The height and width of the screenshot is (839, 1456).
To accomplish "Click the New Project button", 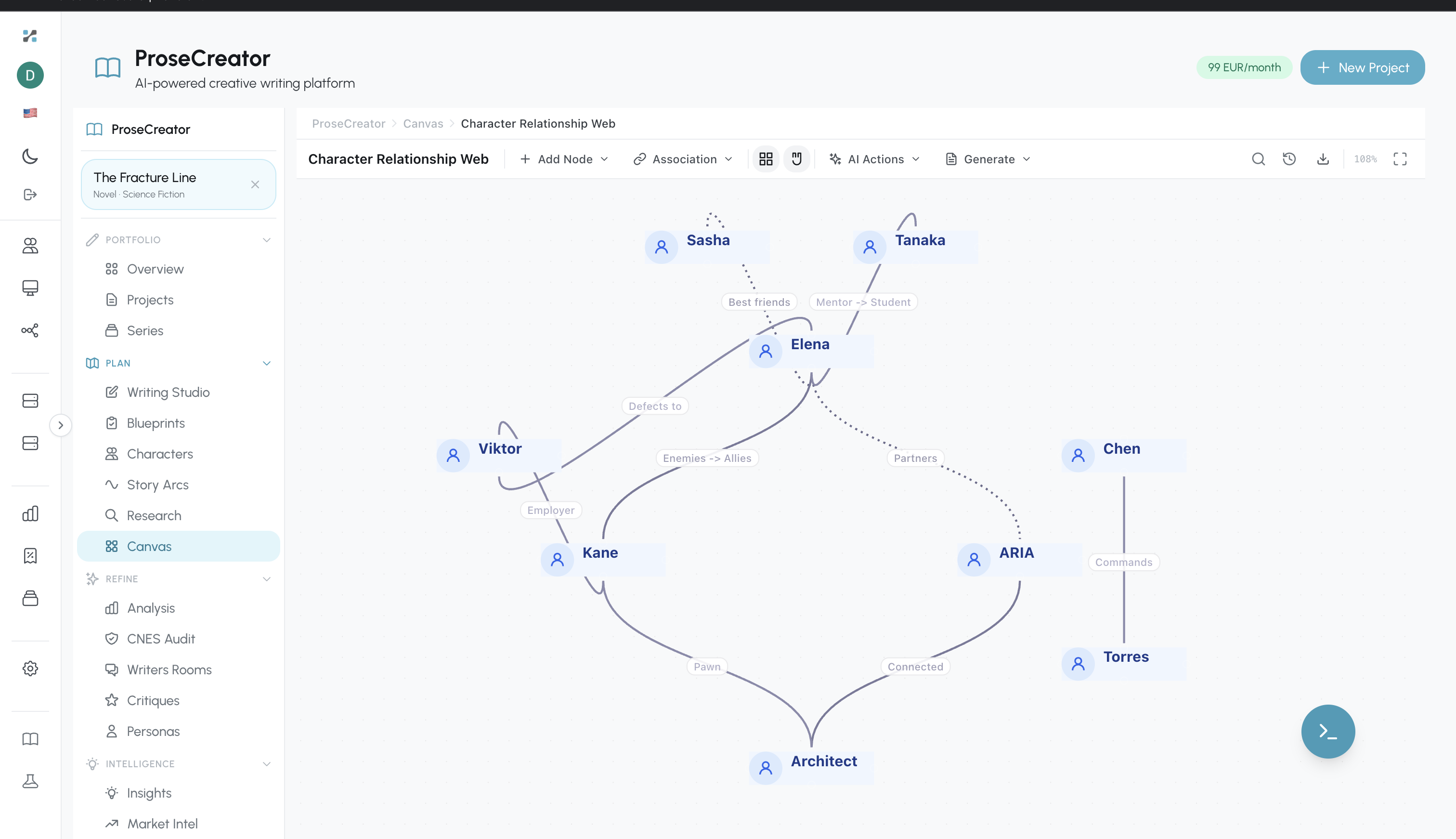I will pyautogui.click(x=1363, y=67).
